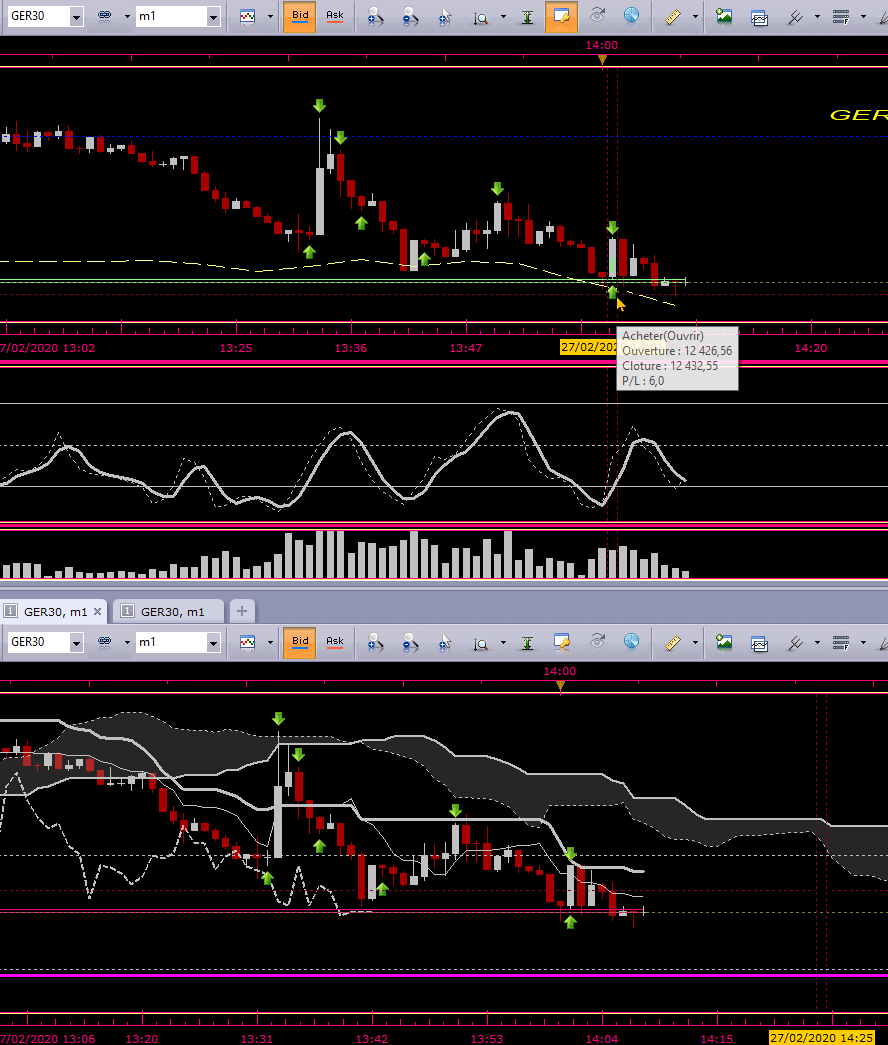
Task: Click 13:25 time label on upper axis
Action: point(235,348)
